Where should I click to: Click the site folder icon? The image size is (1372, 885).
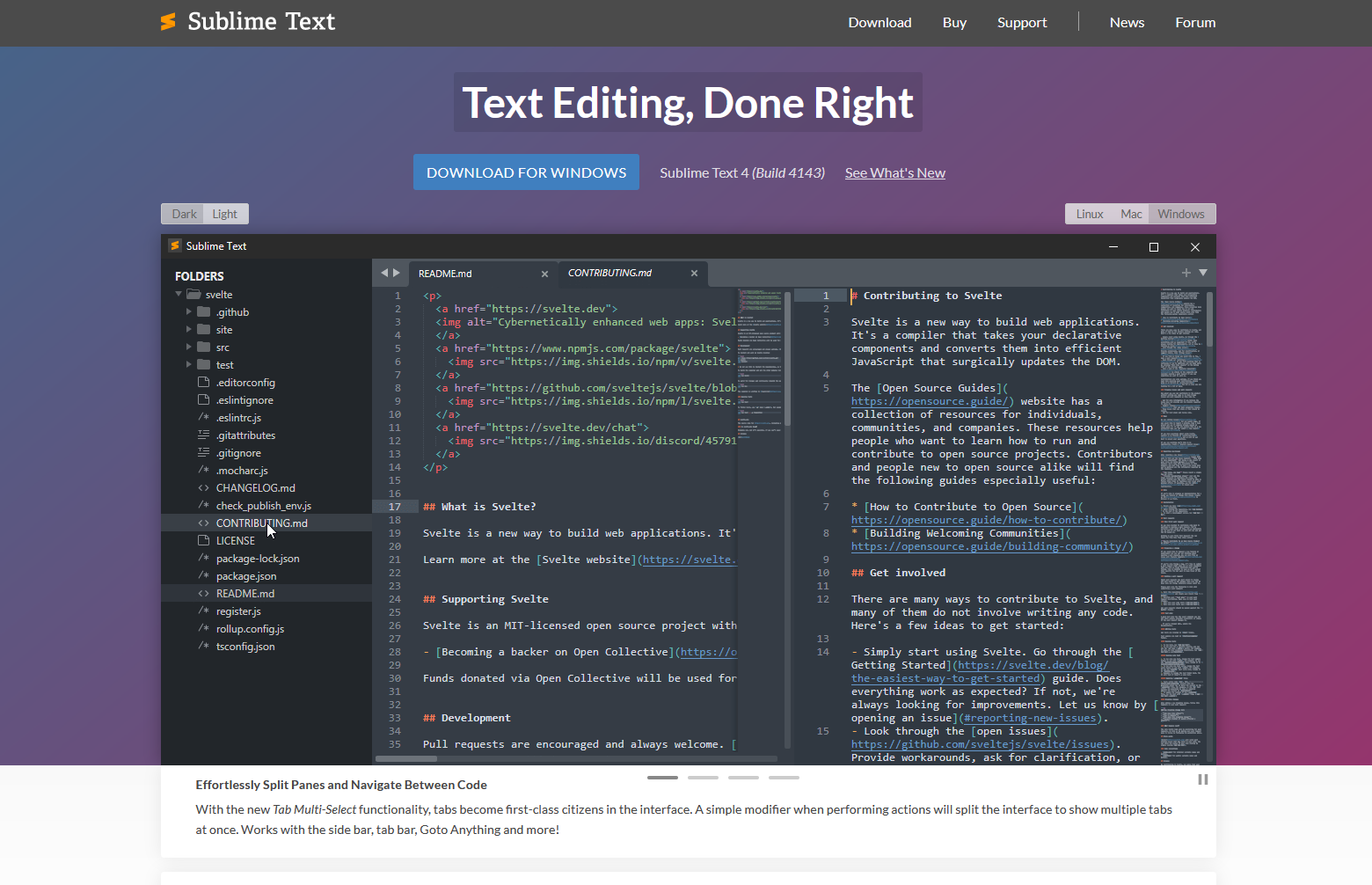coord(204,330)
